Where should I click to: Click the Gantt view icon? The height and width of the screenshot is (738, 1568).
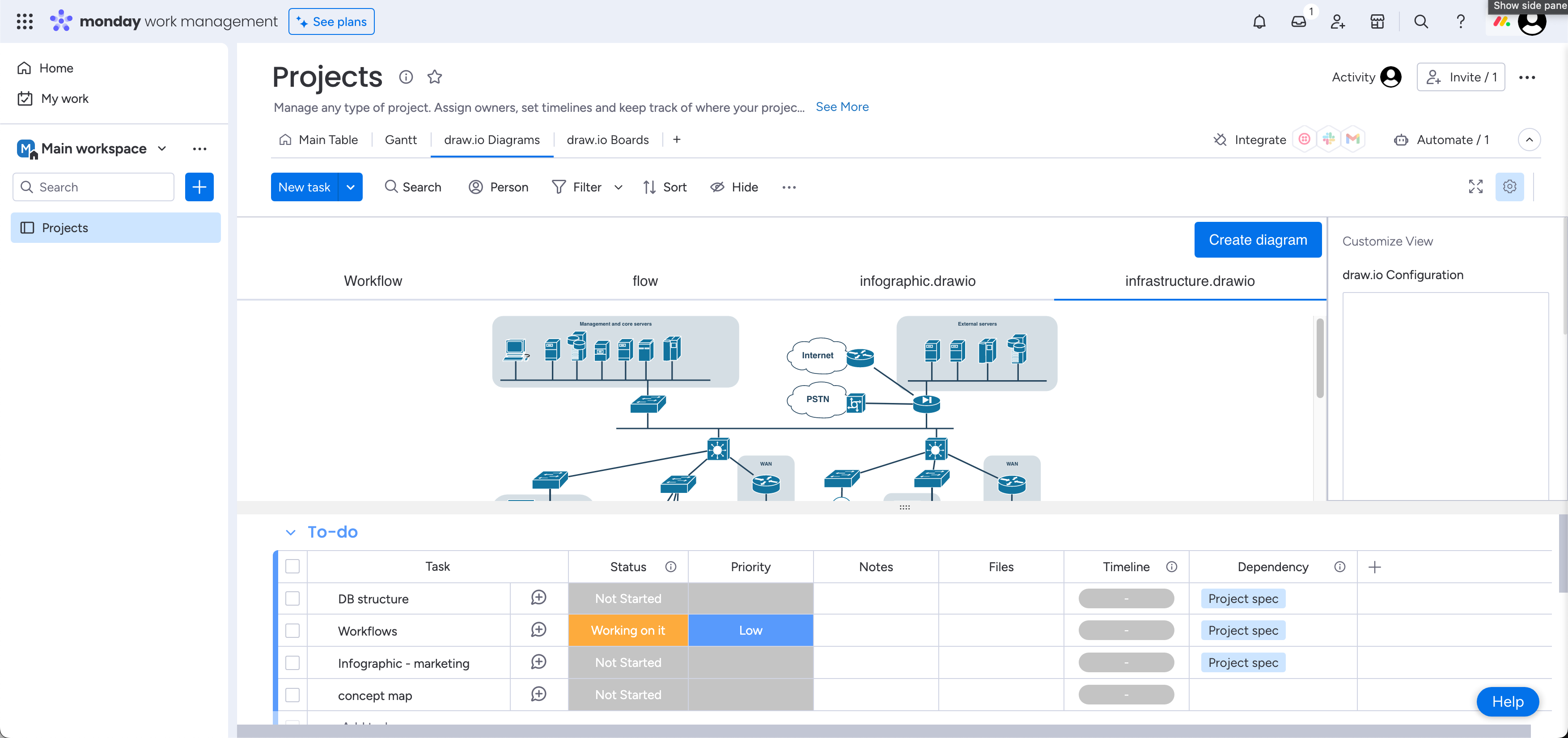[x=400, y=139]
